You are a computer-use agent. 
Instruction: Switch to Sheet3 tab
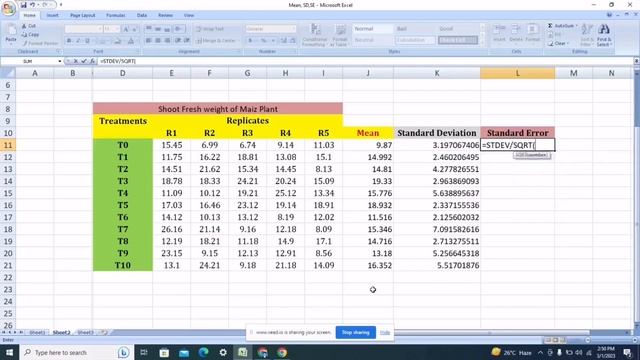(85, 333)
